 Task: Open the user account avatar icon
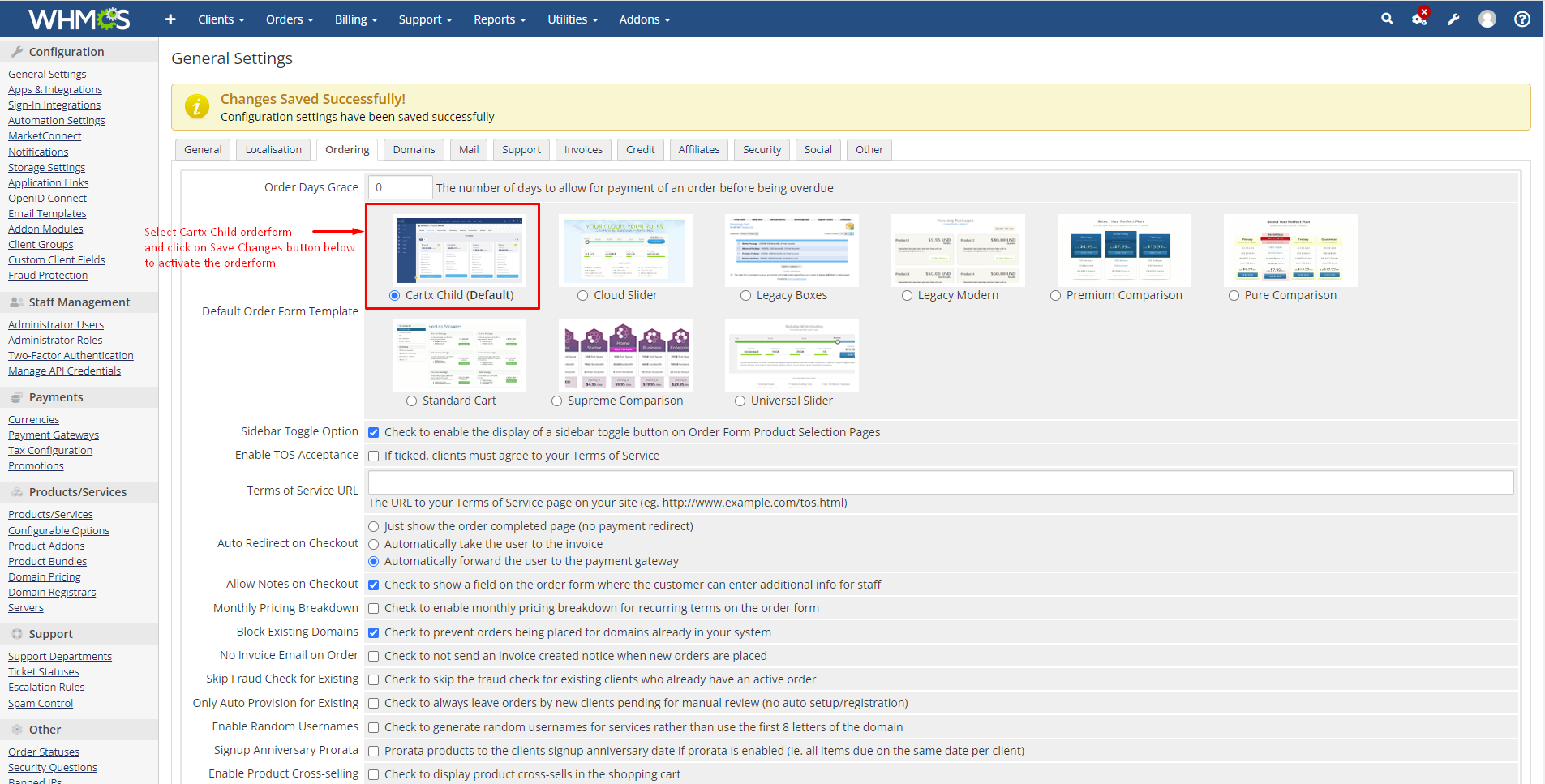1487,19
